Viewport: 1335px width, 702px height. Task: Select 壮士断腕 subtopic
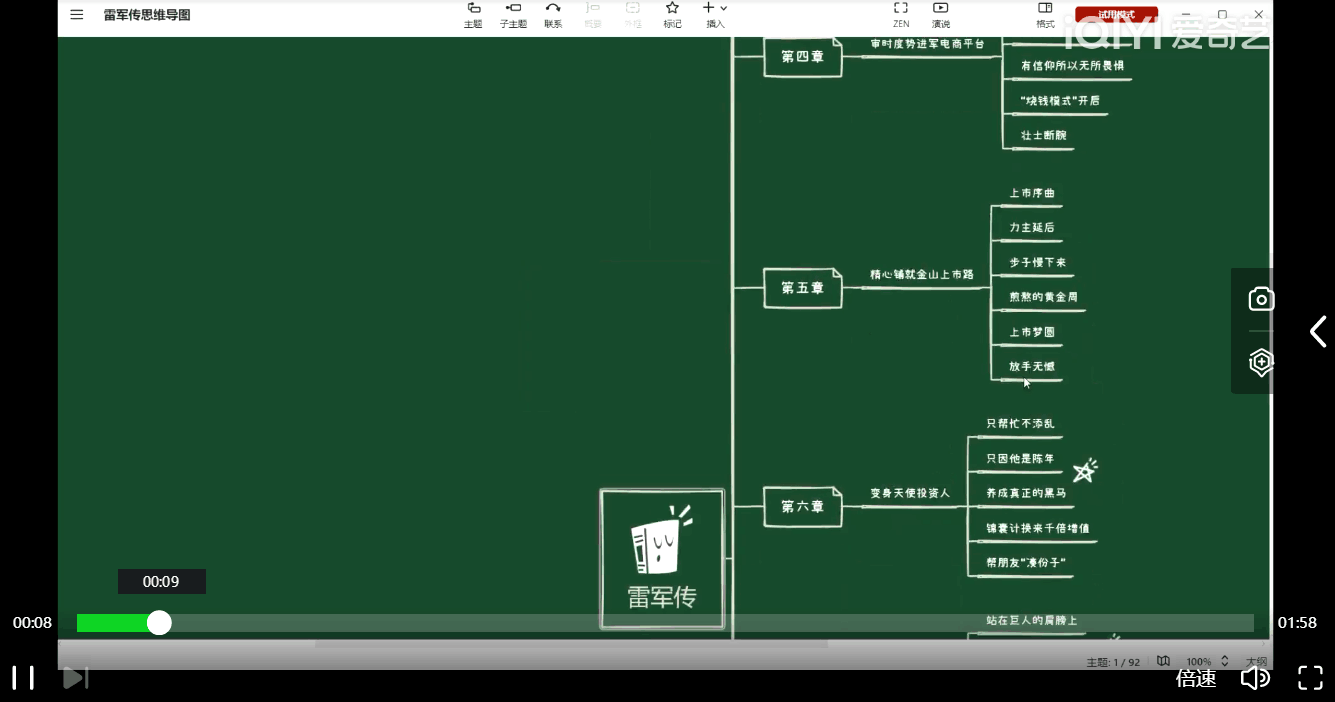pos(1043,136)
